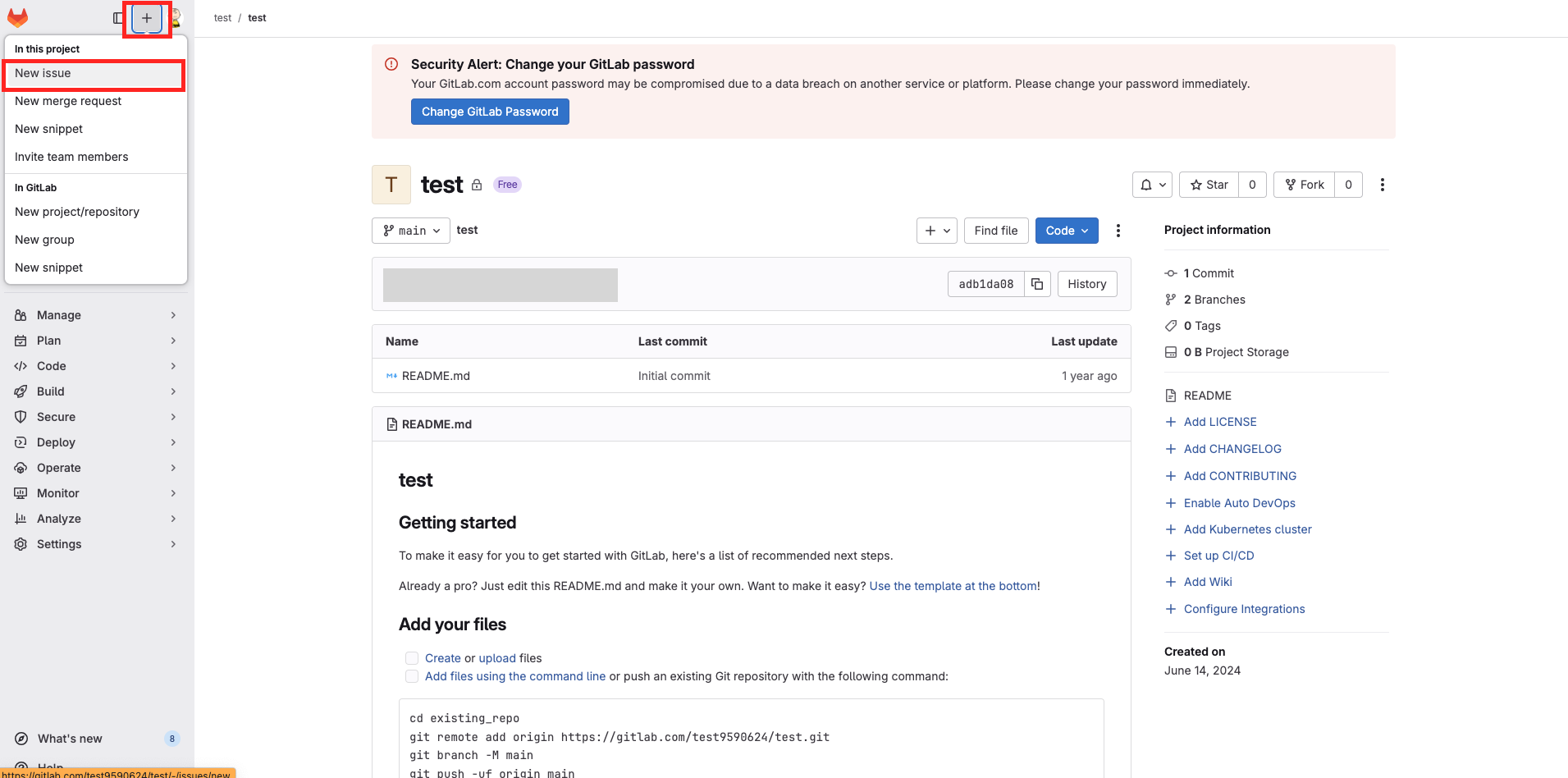Click the Build rocket icon
Screen dimensions: 1568x778
tap(21, 391)
